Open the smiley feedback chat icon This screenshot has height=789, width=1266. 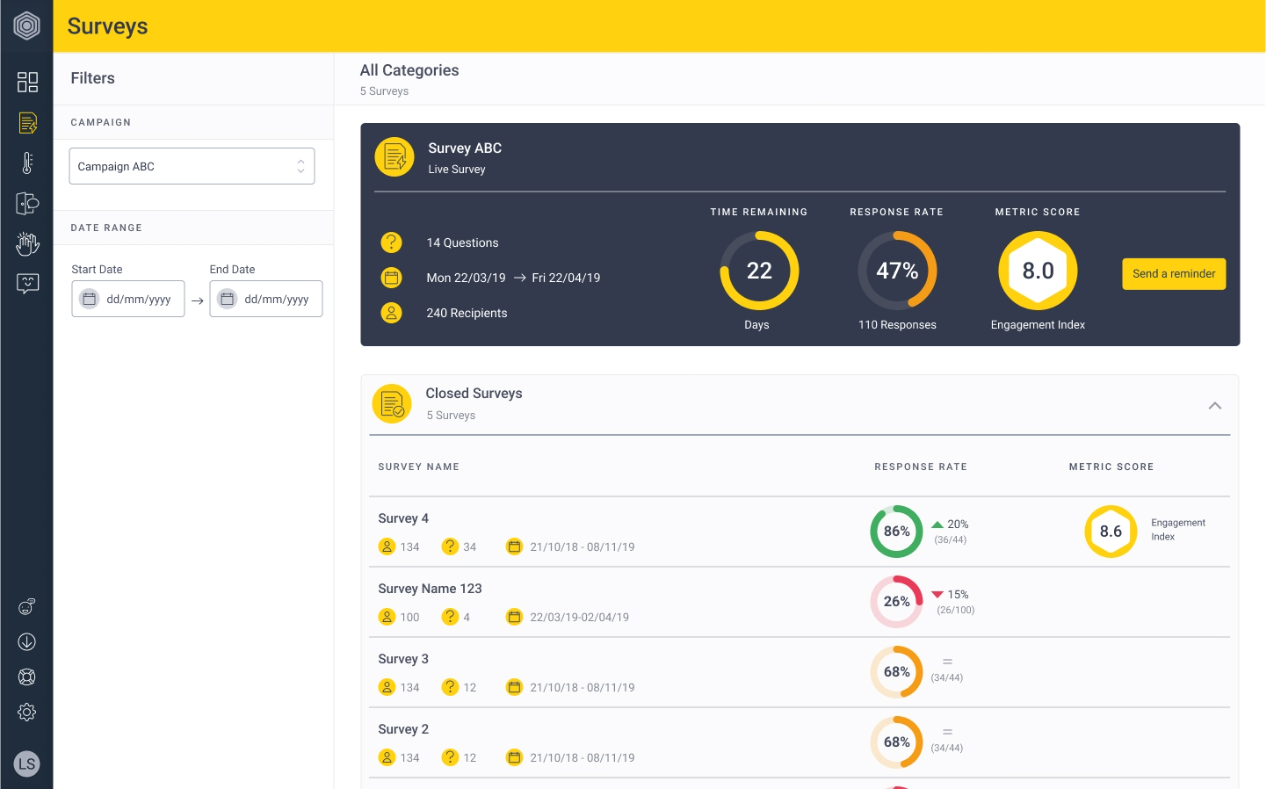click(27, 283)
